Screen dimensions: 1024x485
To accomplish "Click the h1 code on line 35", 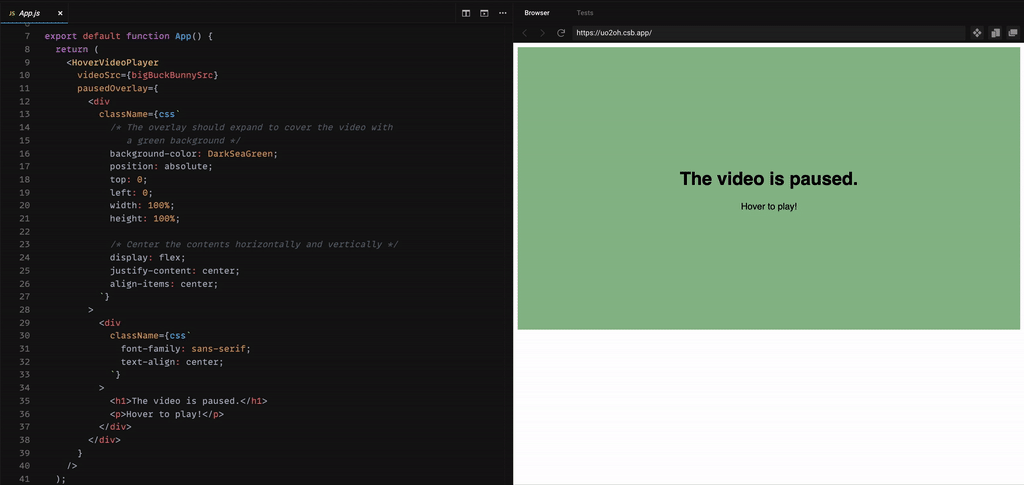I will click(189, 401).
